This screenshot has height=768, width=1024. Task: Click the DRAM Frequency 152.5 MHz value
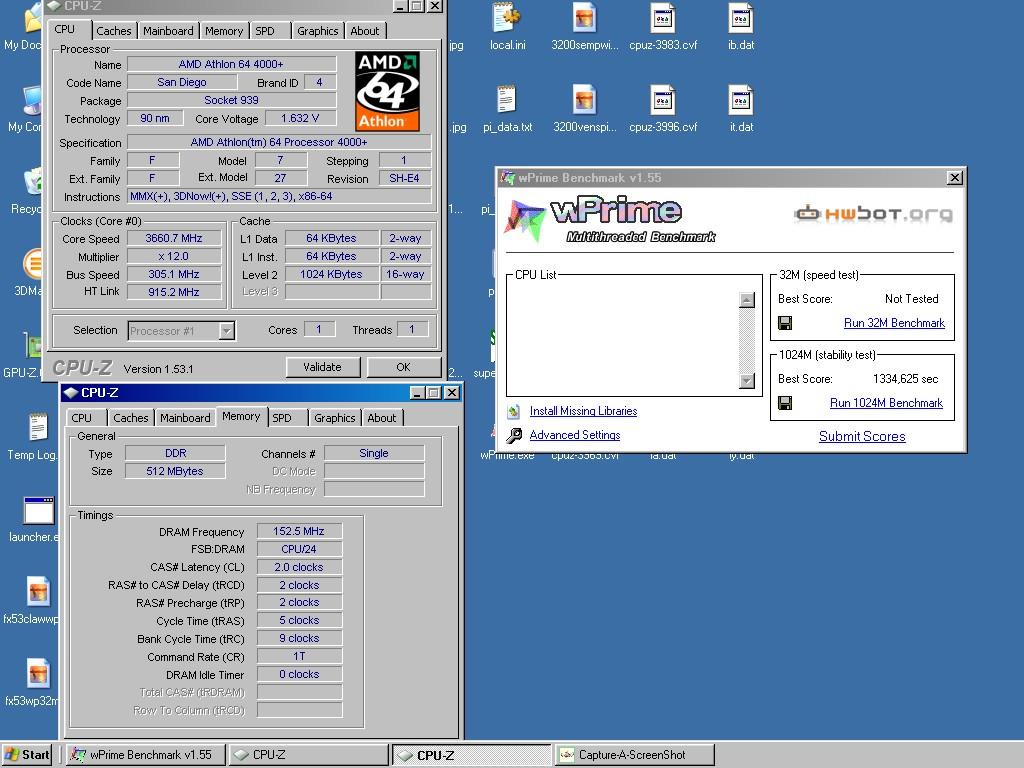click(298, 531)
